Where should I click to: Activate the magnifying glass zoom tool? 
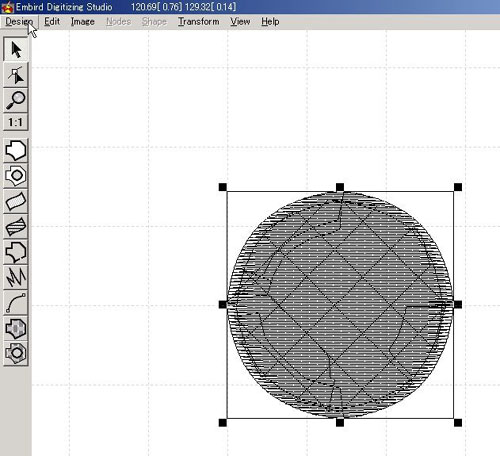[x=16, y=100]
